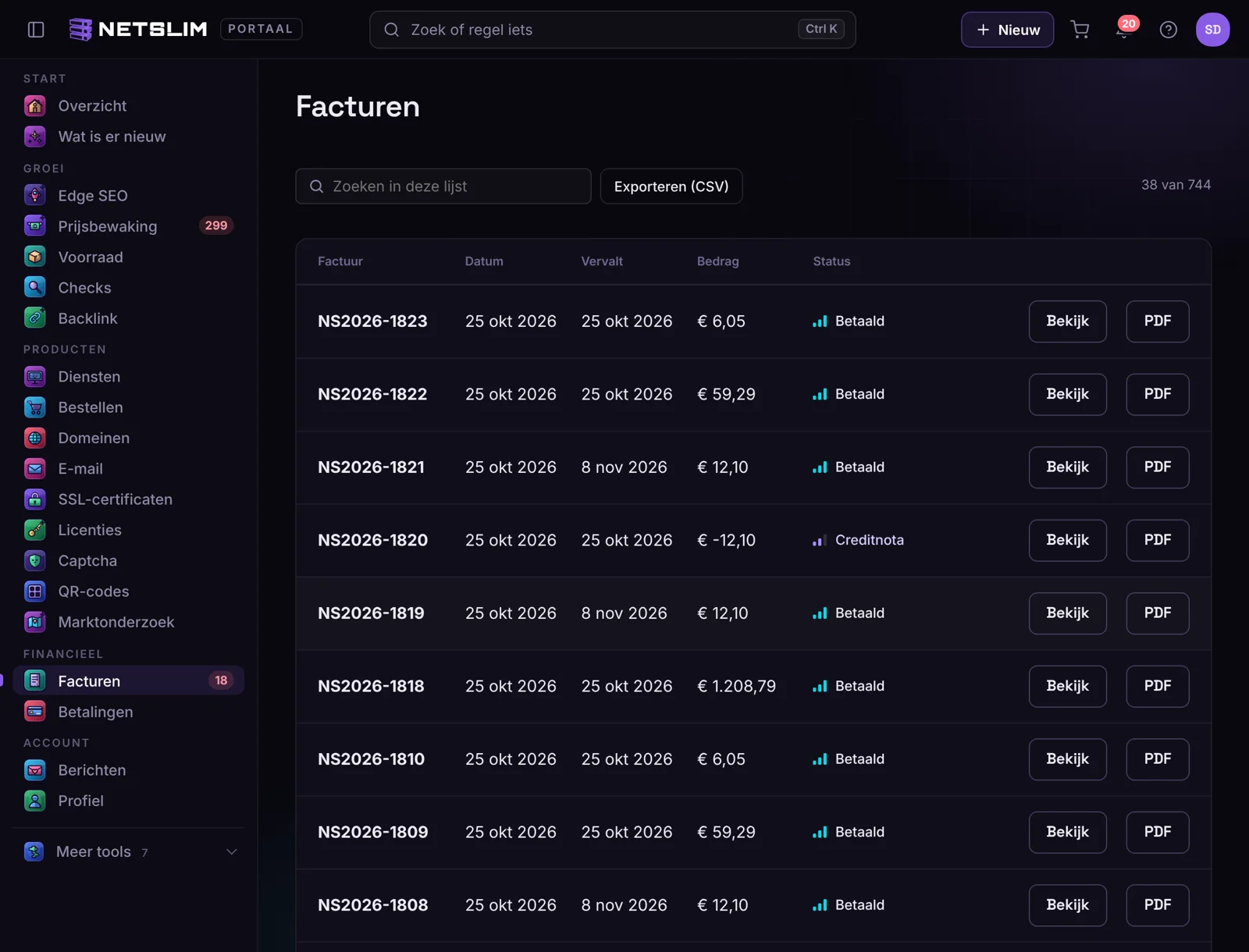Open Berichten in the Account section
This screenshot has width=1249, height=952.
(129, 770)
